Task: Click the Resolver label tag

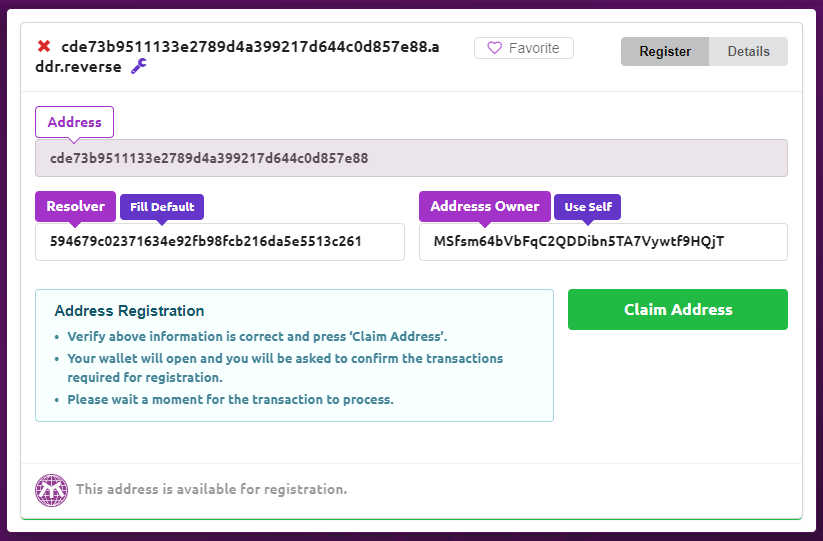Action: (76, 206)
